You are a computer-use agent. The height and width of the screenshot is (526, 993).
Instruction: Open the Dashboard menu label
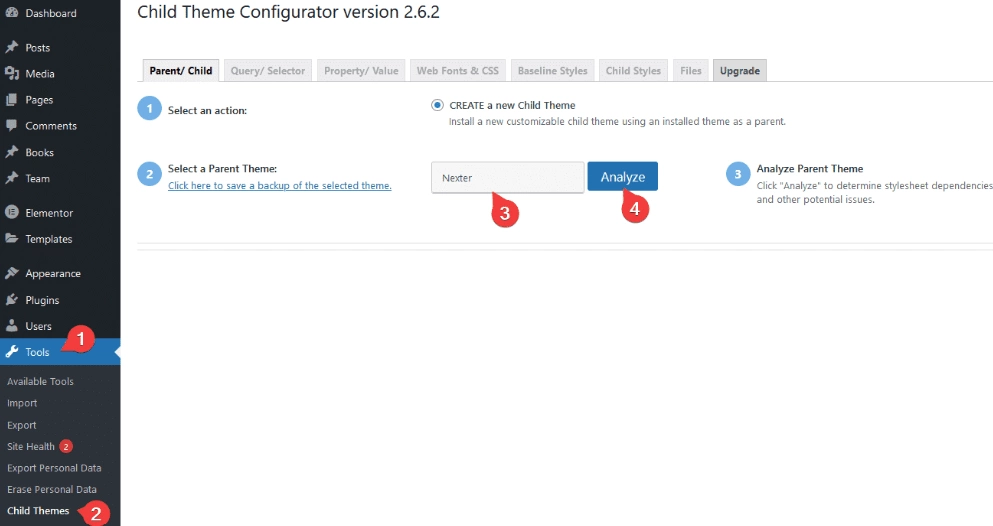[x=51, y=13]
